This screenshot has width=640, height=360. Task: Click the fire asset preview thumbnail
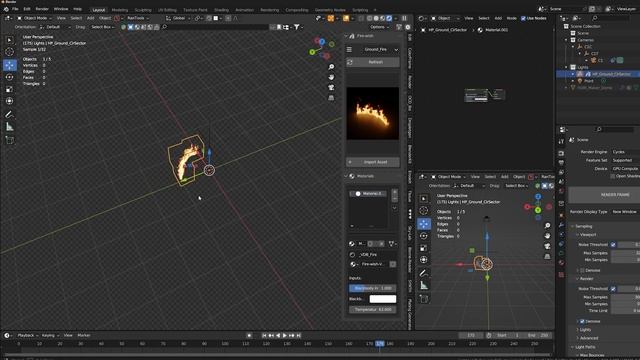373,113
